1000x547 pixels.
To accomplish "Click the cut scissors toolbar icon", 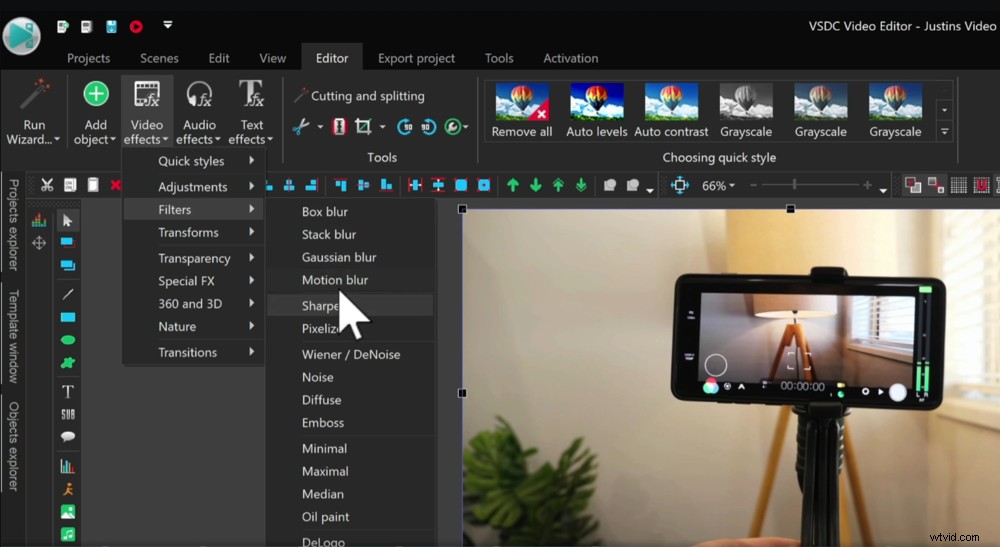I will [x=47, y=186].
